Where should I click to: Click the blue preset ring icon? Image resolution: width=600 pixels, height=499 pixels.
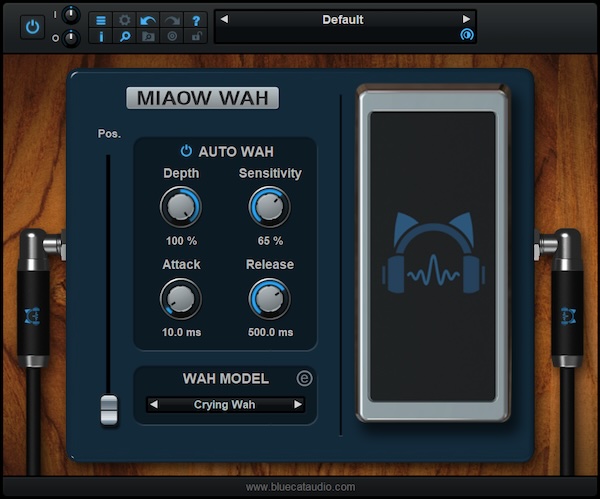466,35
